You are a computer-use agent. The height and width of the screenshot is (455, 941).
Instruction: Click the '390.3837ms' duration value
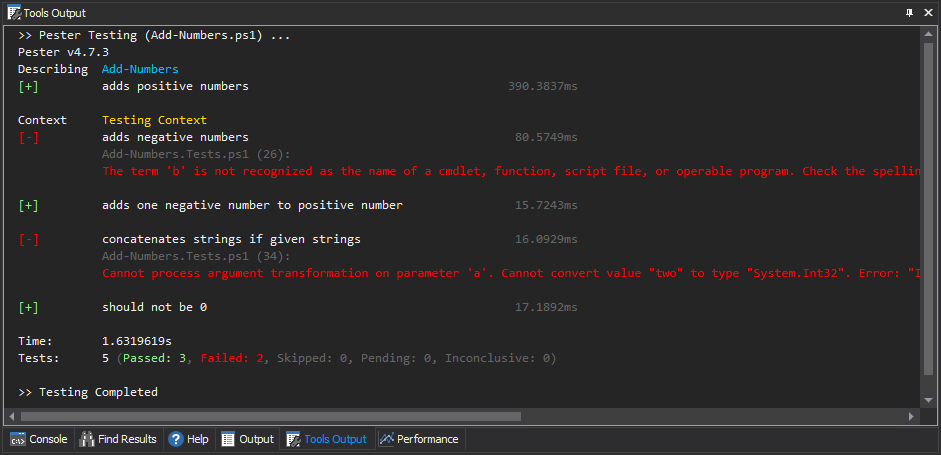point(543,86)
